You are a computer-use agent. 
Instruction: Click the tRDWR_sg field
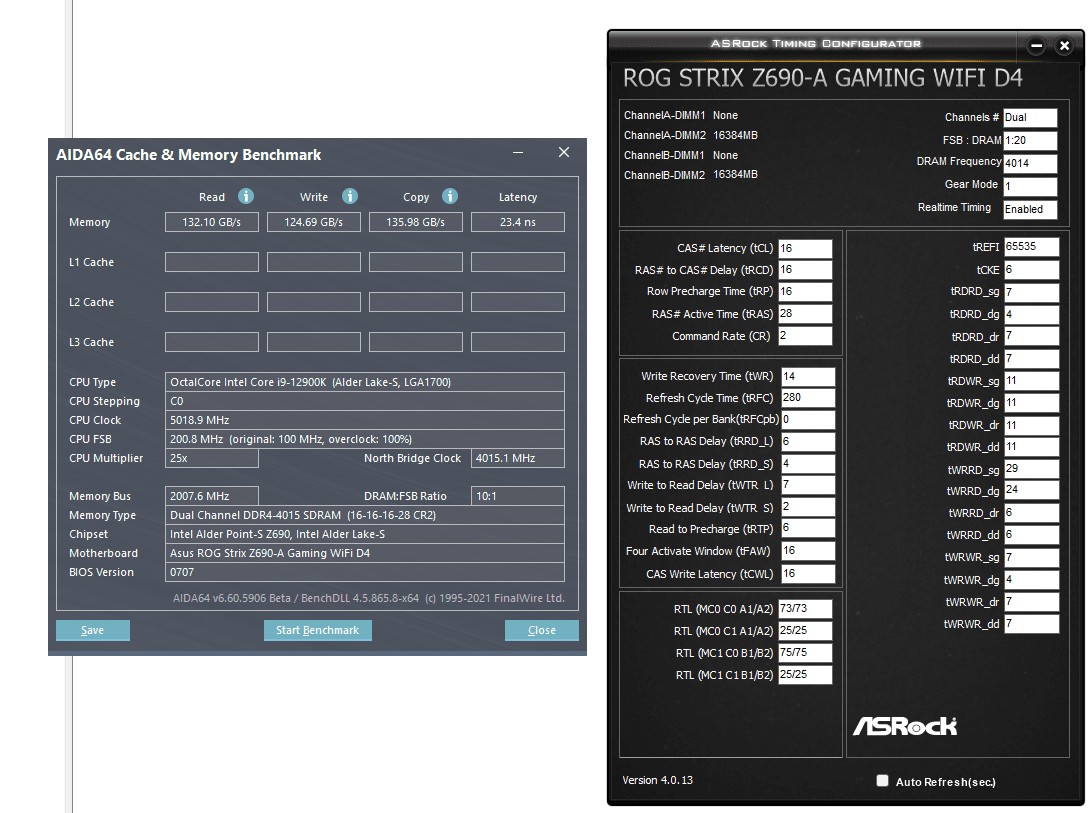(x=1031, y=381)
